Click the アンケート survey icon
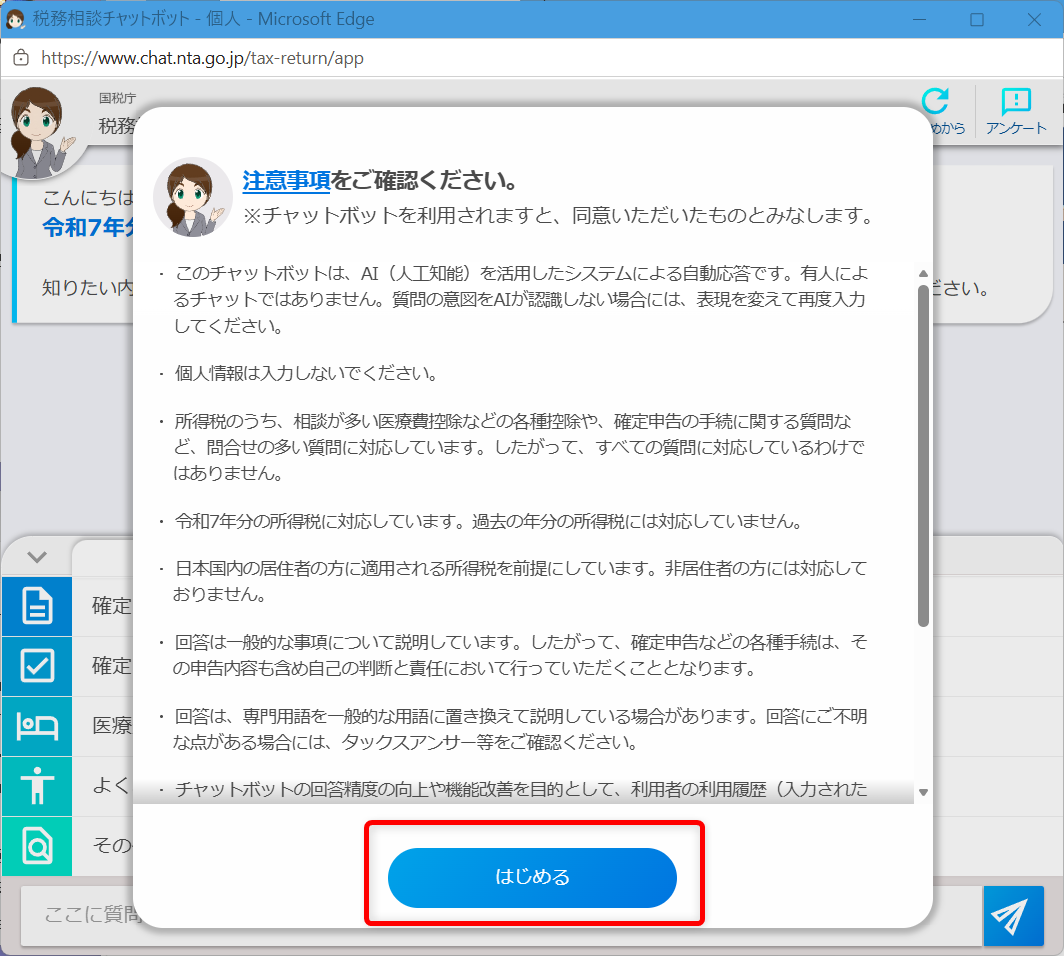1064x956 pixels. [x=1015, y=111]
